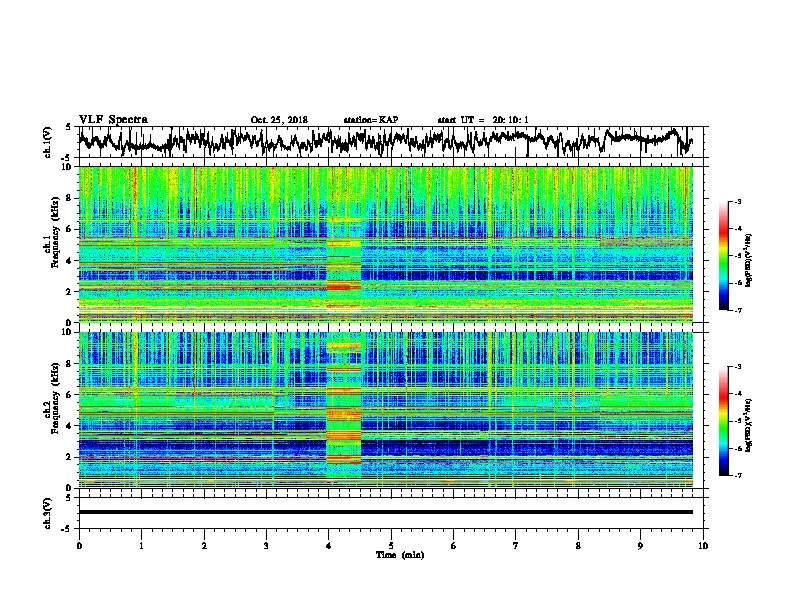This screenshot has width=792, height=612.
Task: Click the time axis tick label "10"
Action: pos(703,546)
